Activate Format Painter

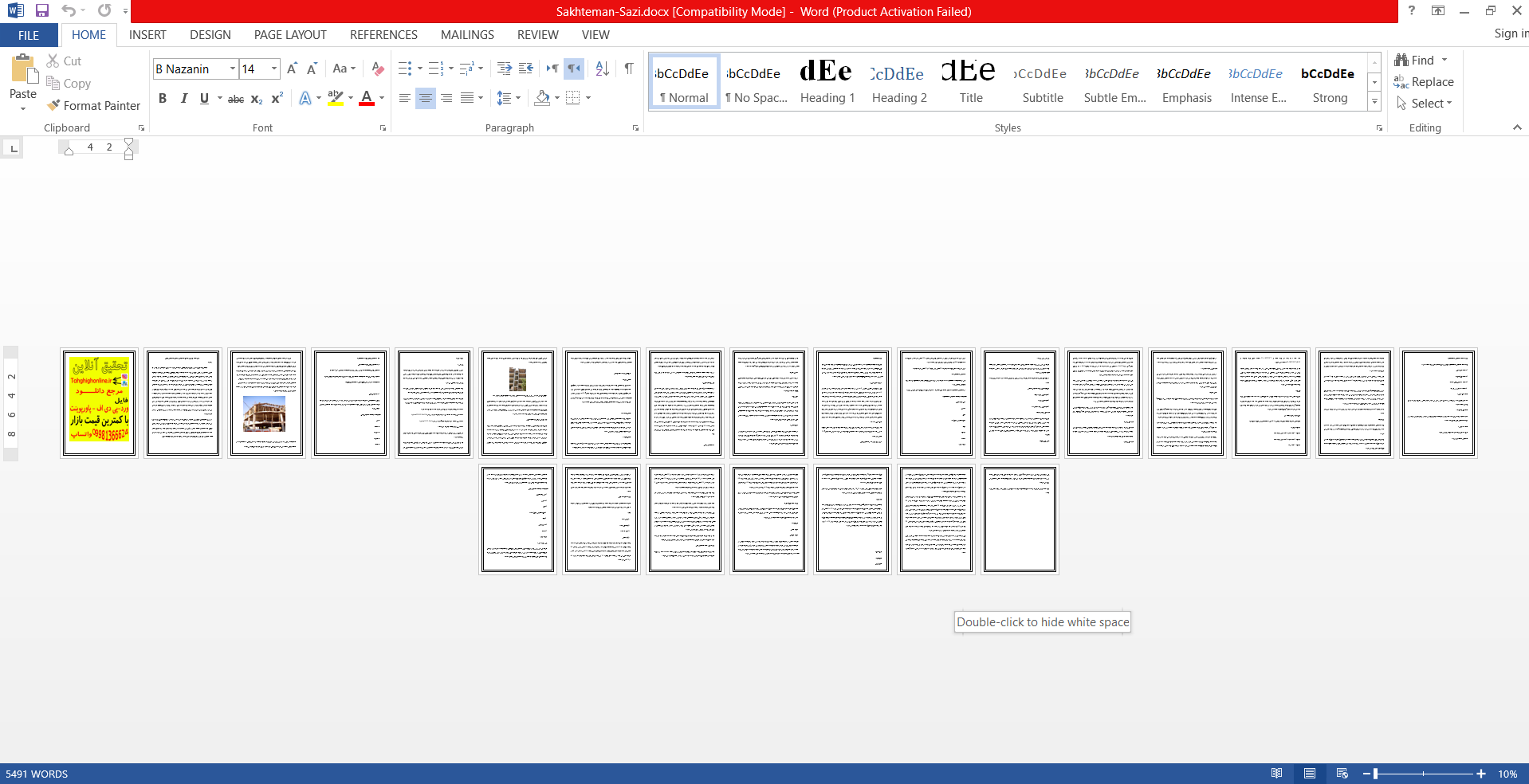[93, 105]
